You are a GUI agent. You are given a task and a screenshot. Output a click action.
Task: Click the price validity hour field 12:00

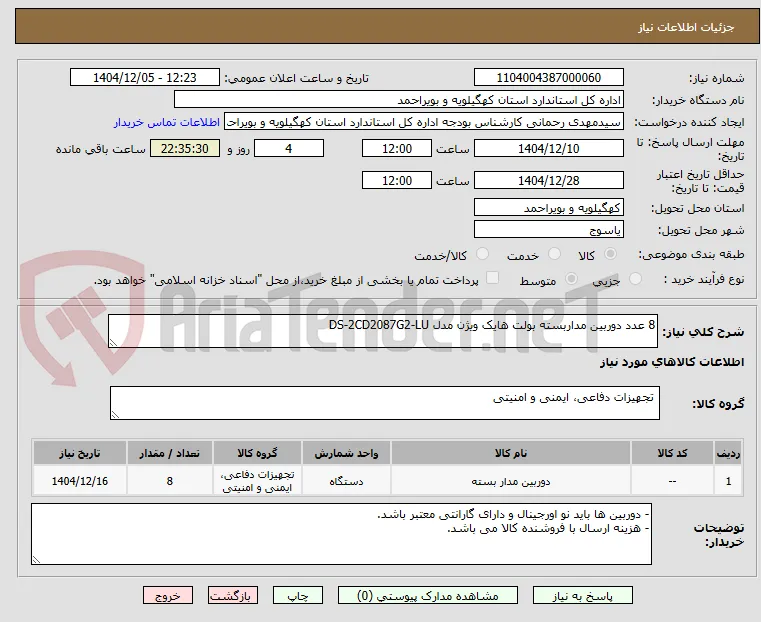pos(397,180)
